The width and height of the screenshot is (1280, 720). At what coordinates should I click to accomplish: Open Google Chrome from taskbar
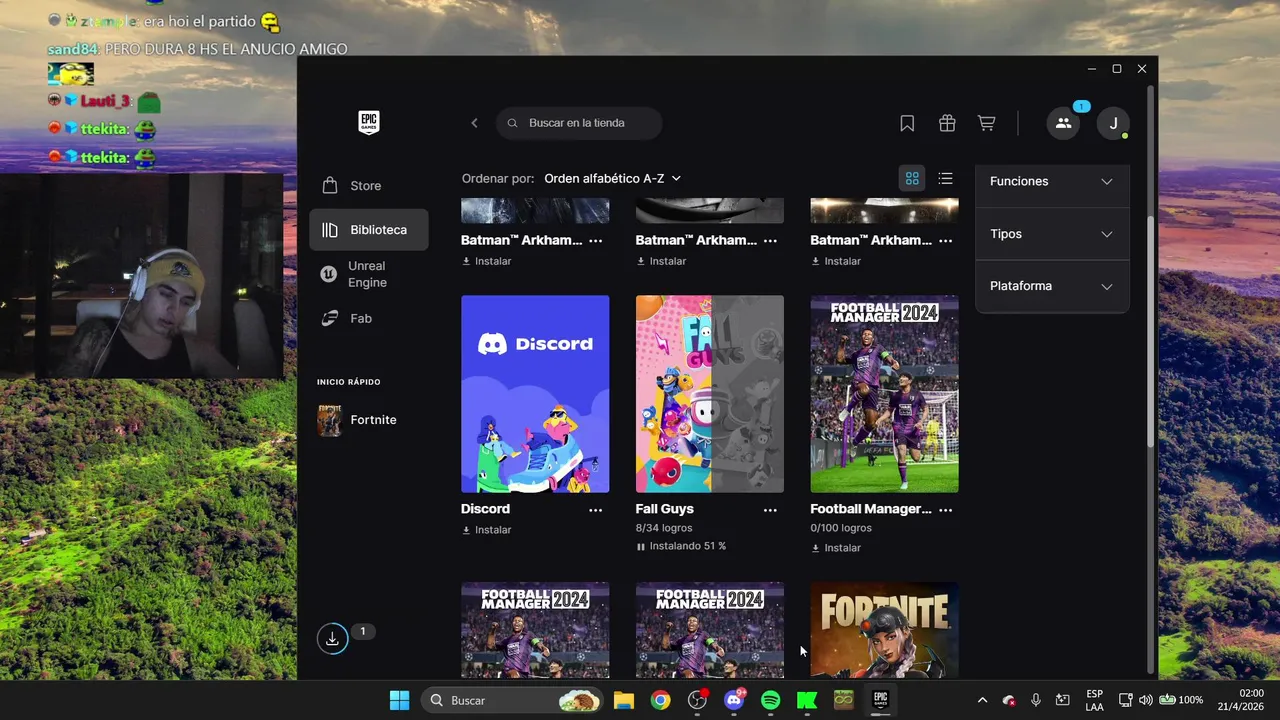click(660, 700)
